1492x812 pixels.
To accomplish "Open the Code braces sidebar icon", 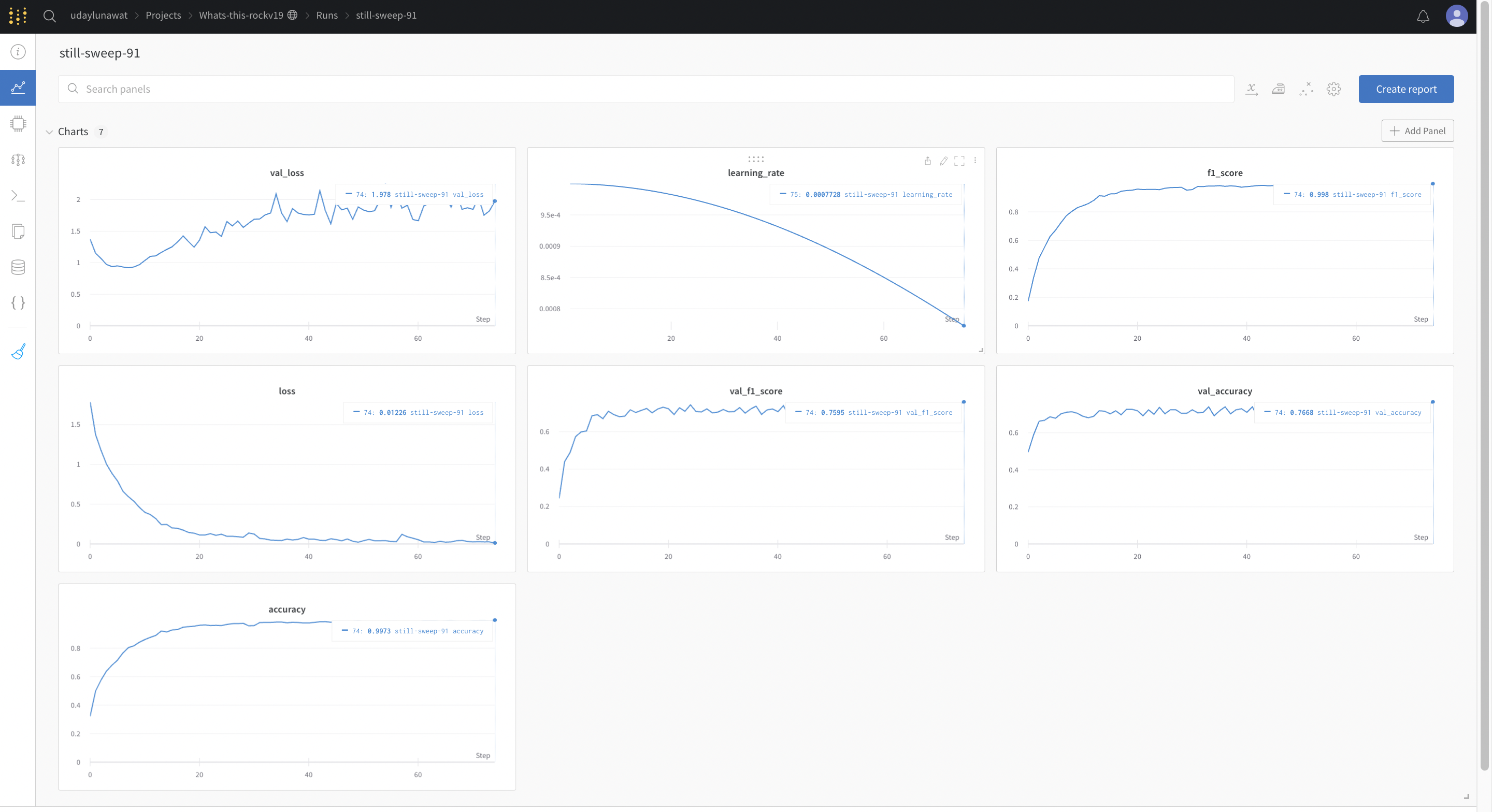I will pos(18,303).
